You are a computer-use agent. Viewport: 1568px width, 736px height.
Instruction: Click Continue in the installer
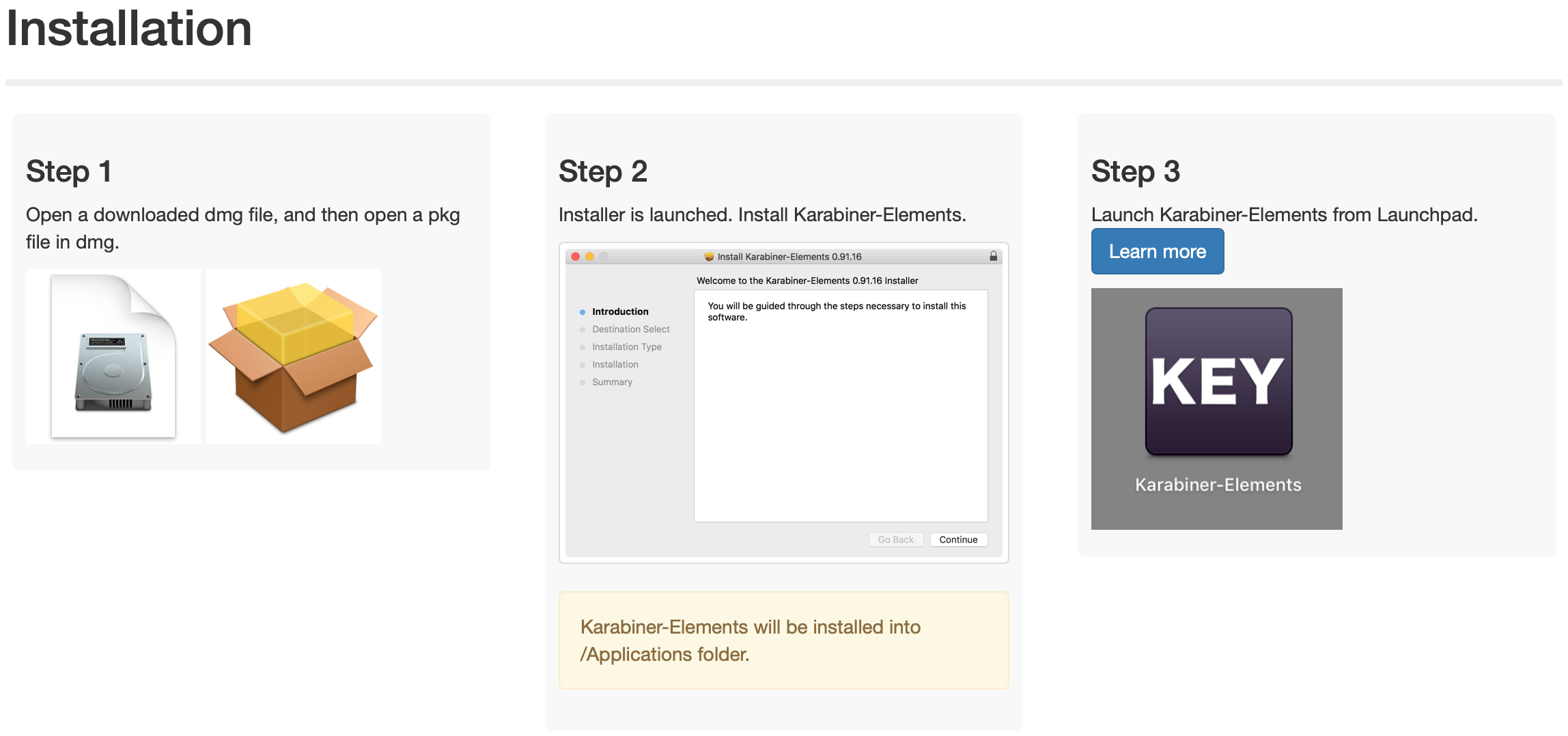pyautogui.click(x=958, y=539)
